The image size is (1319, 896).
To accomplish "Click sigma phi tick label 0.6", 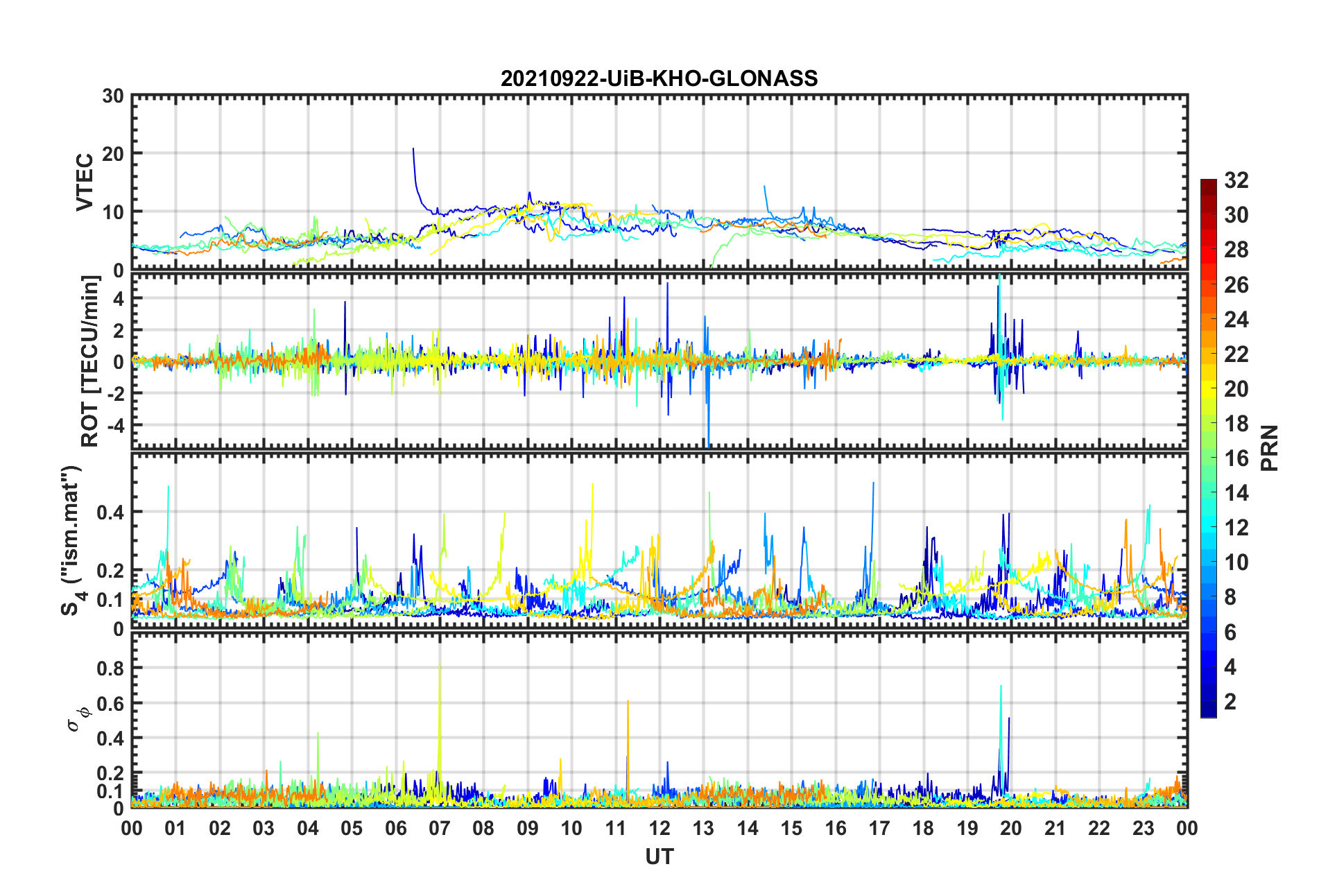I will [x=110, y=704].
